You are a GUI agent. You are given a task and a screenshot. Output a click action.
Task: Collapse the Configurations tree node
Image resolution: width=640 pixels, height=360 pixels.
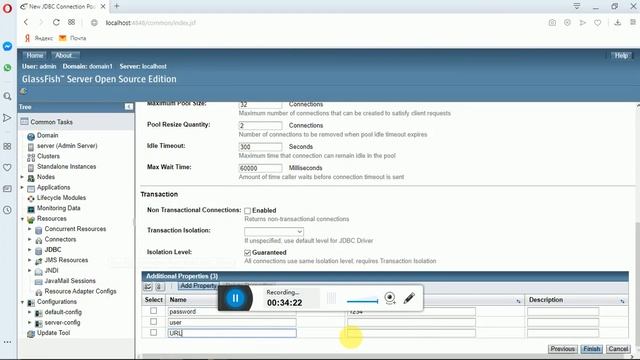[22, 302]
